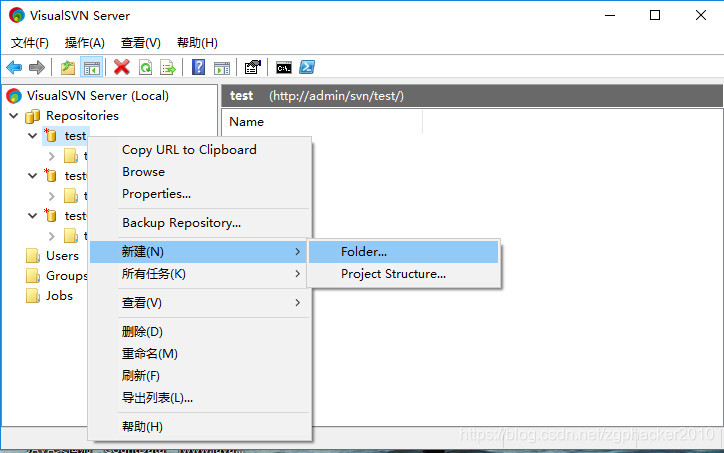Open 查看(V) submenu in context menu
724x453 pixels.
[200, 303]
